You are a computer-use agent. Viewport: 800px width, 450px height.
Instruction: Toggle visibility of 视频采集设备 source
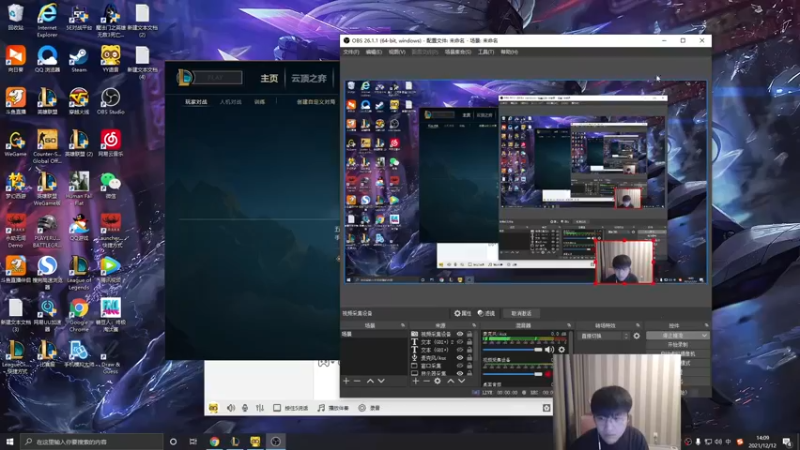click(x=460, y=334)
